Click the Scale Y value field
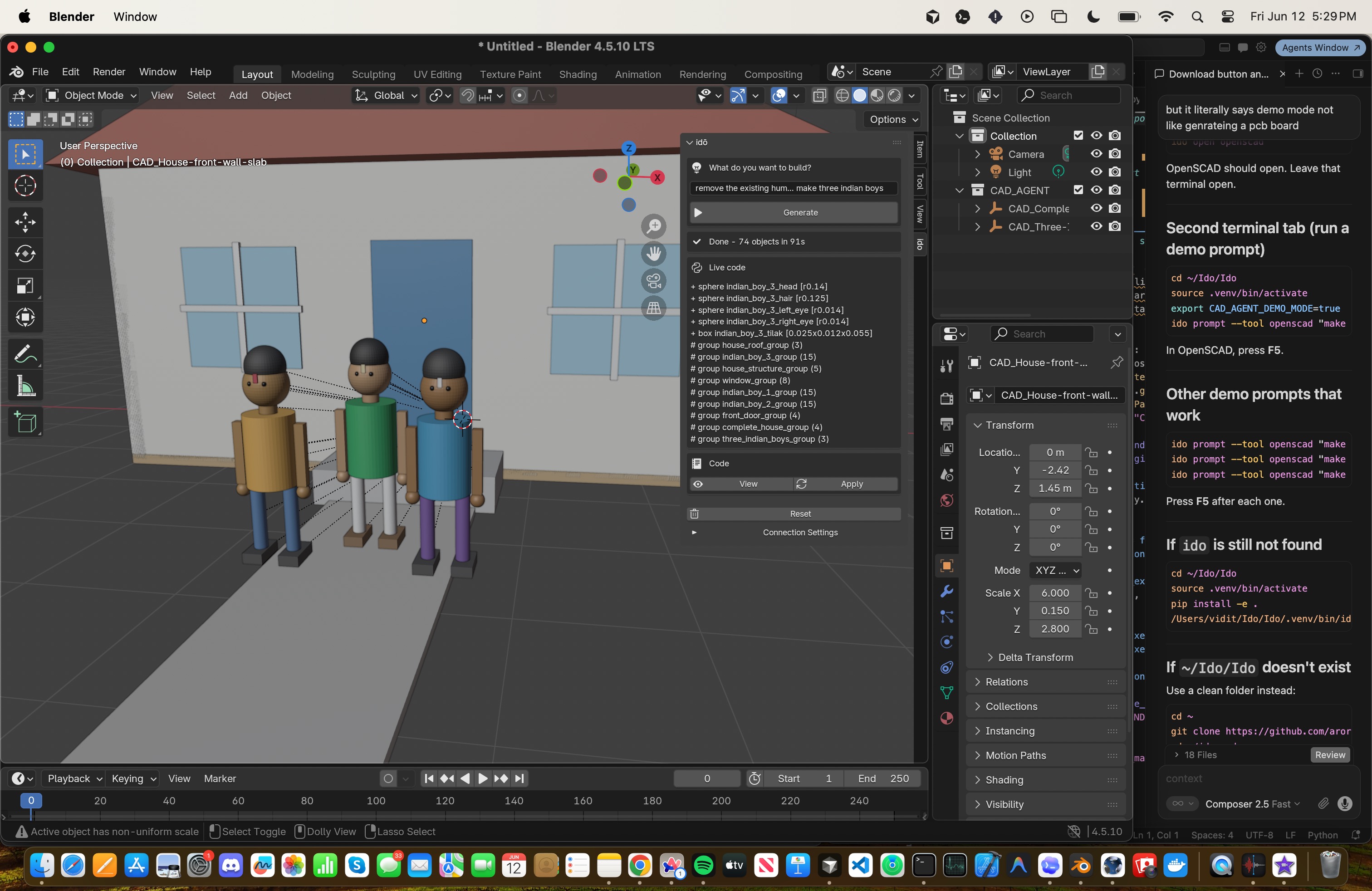Screen dimensions: 1372x891 pyautogui.click(x=1055, y=610)
